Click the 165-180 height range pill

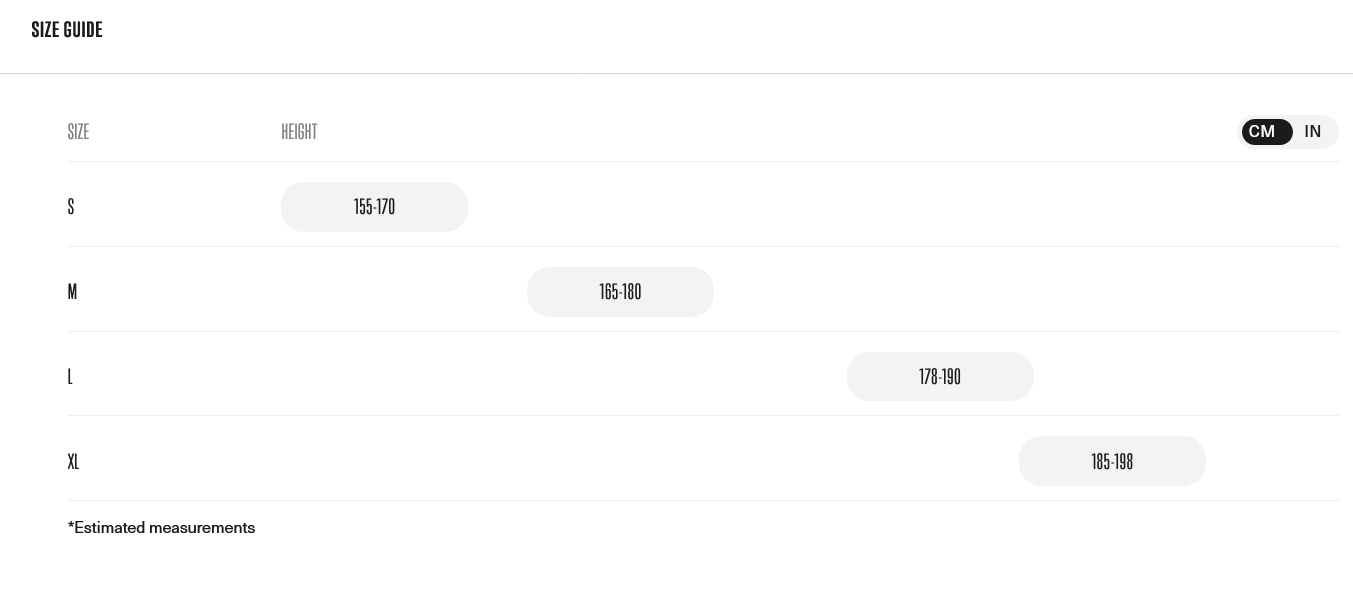(x=620, y=292)
